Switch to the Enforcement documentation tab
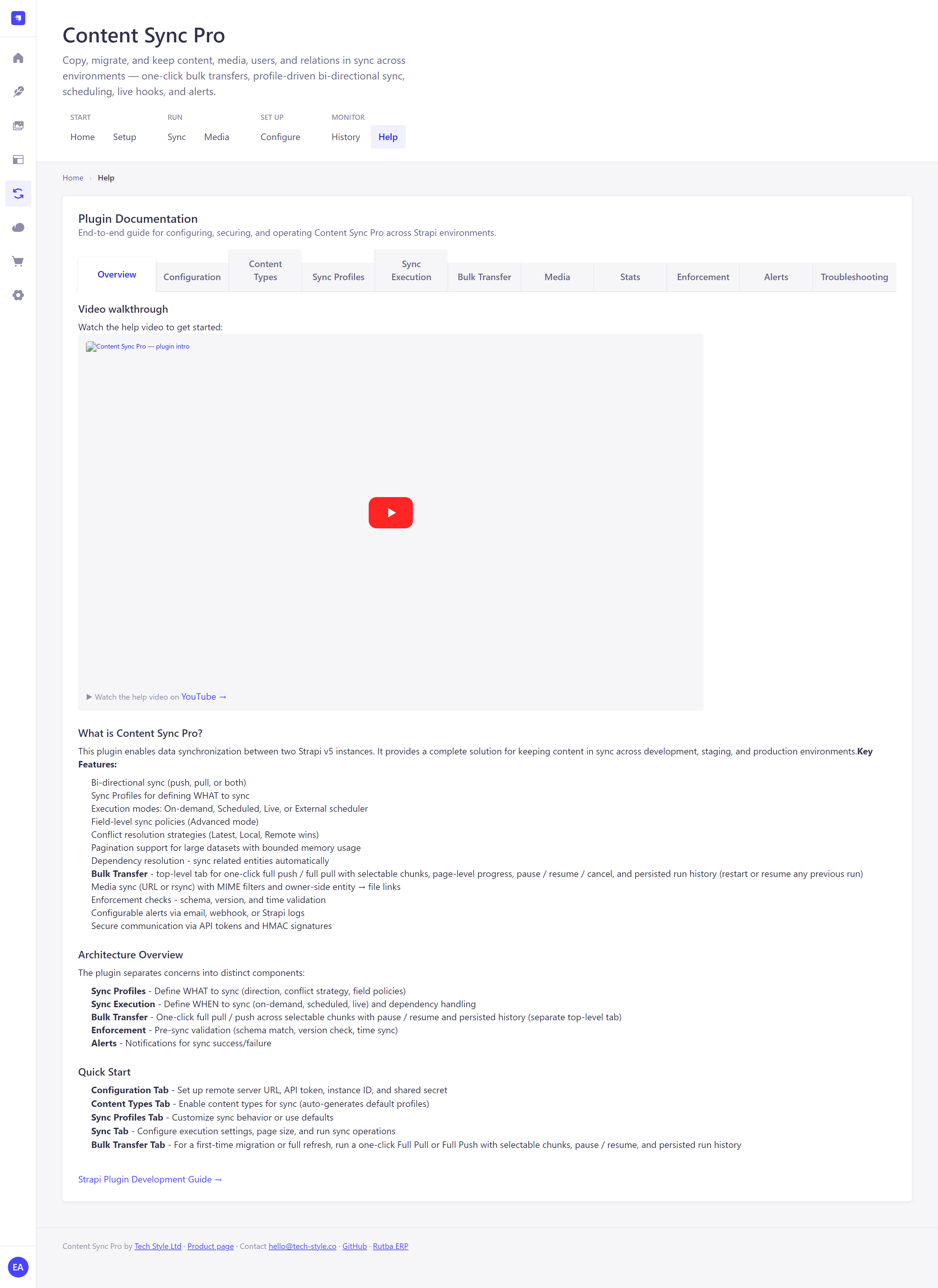The height and width of the screenshot is (1288, 938). point(703,277)
